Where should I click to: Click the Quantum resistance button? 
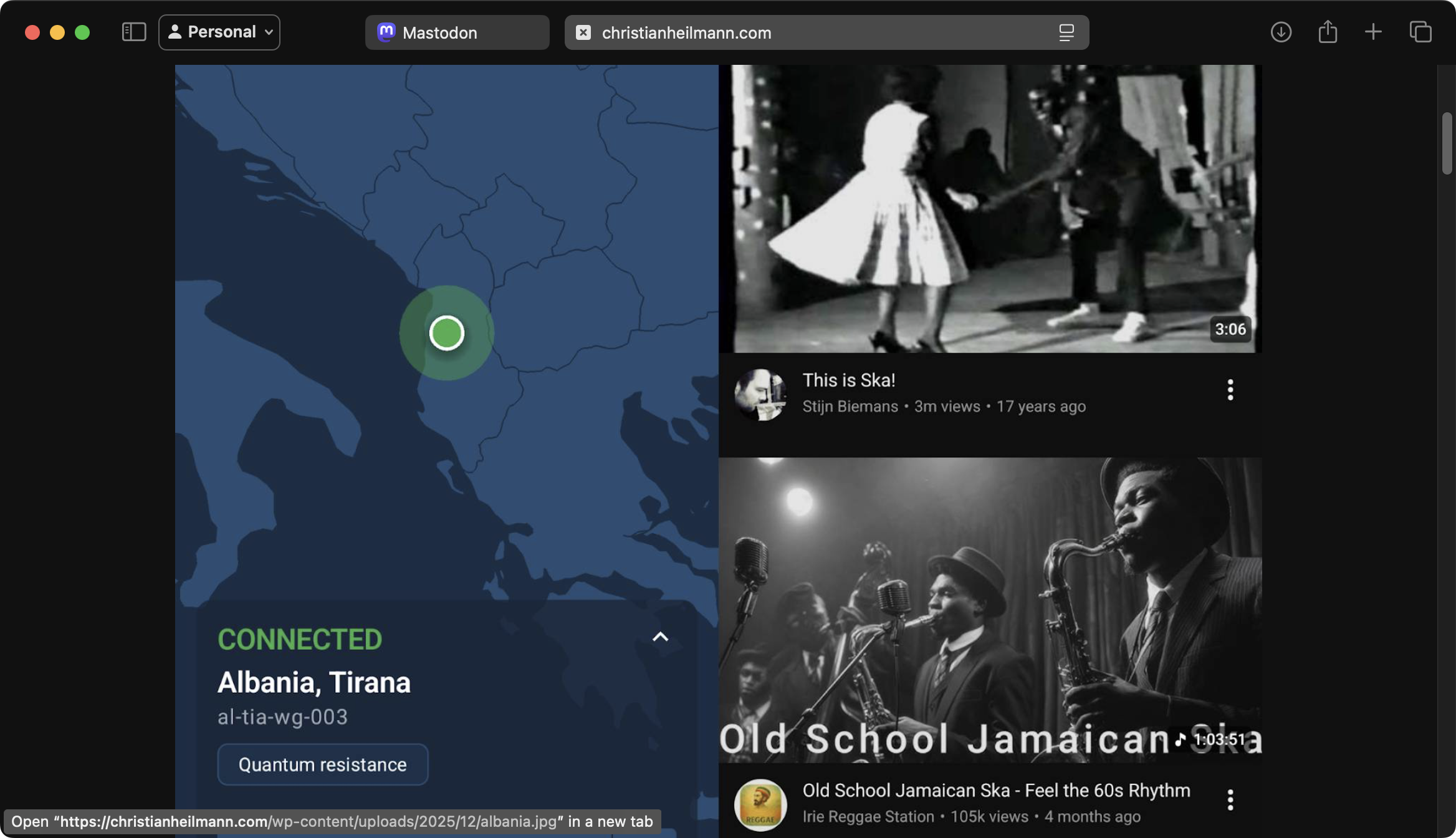point(322,764)
